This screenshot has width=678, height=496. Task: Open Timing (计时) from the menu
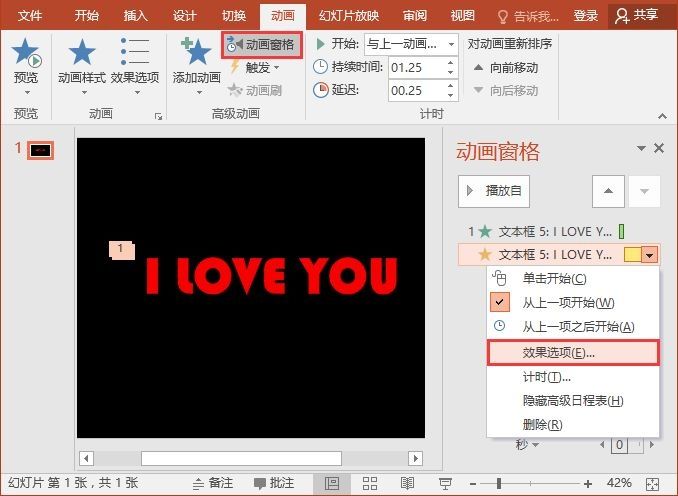click(x=573, y=377)
